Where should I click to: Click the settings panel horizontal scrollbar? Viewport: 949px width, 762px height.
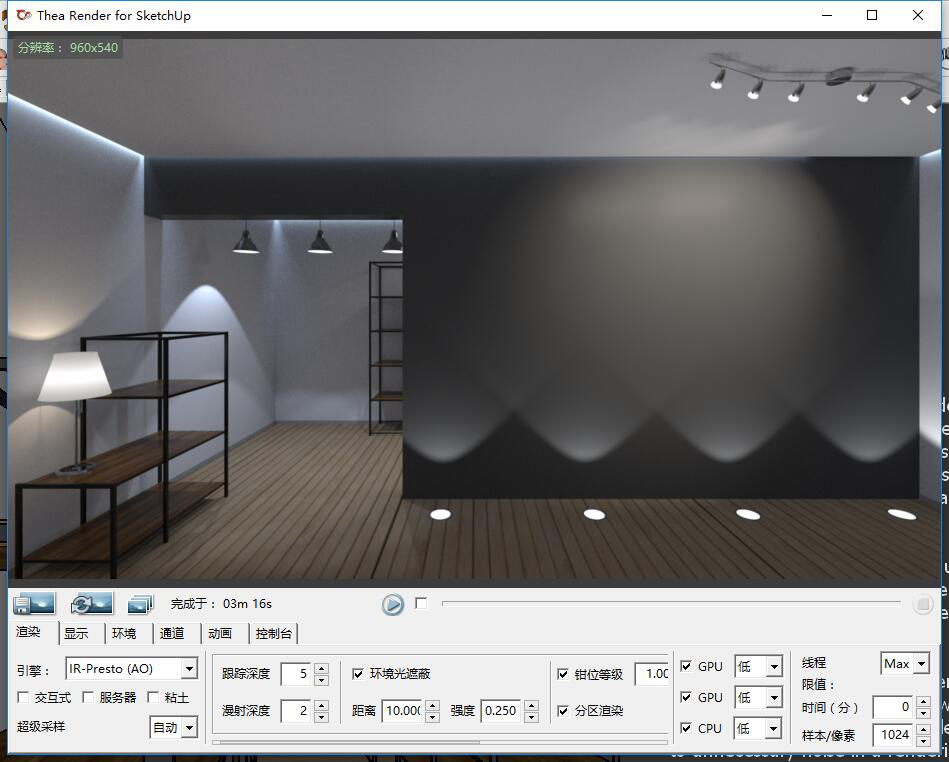pos(440,741)
